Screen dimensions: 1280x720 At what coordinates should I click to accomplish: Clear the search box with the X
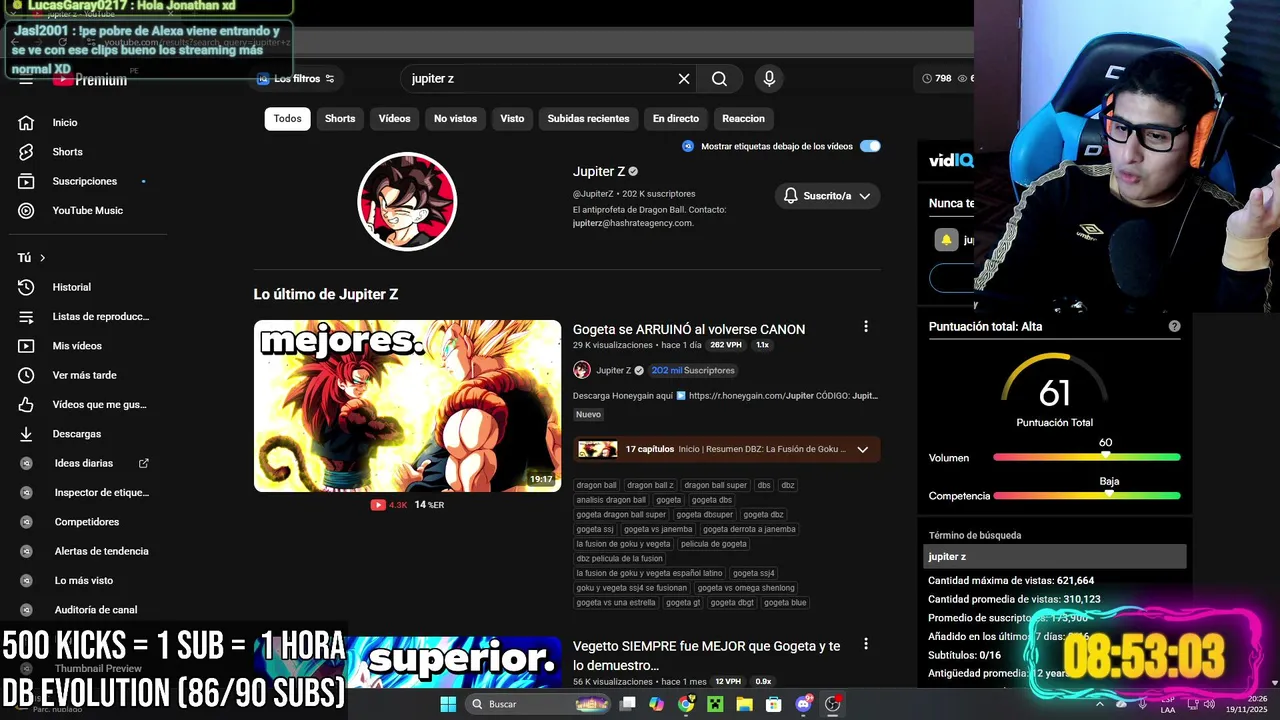click(684, 79)
